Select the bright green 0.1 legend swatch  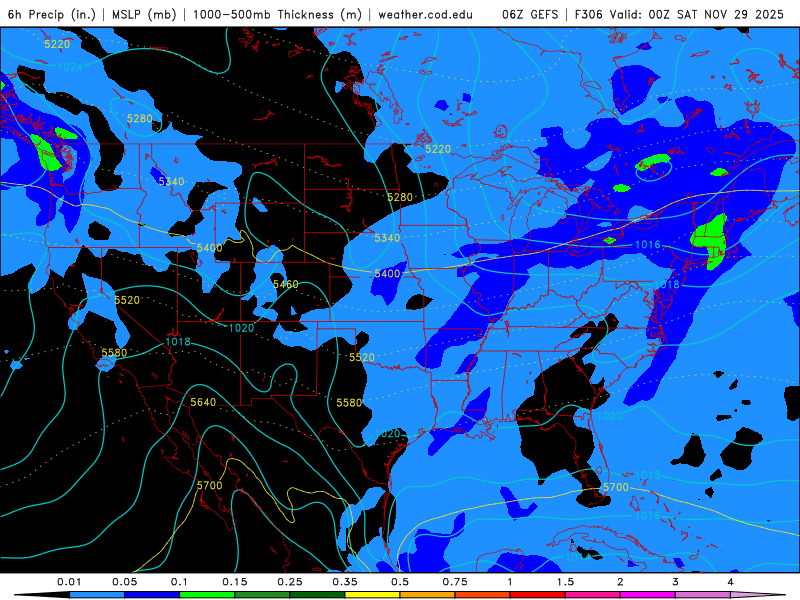pos(207,595)
